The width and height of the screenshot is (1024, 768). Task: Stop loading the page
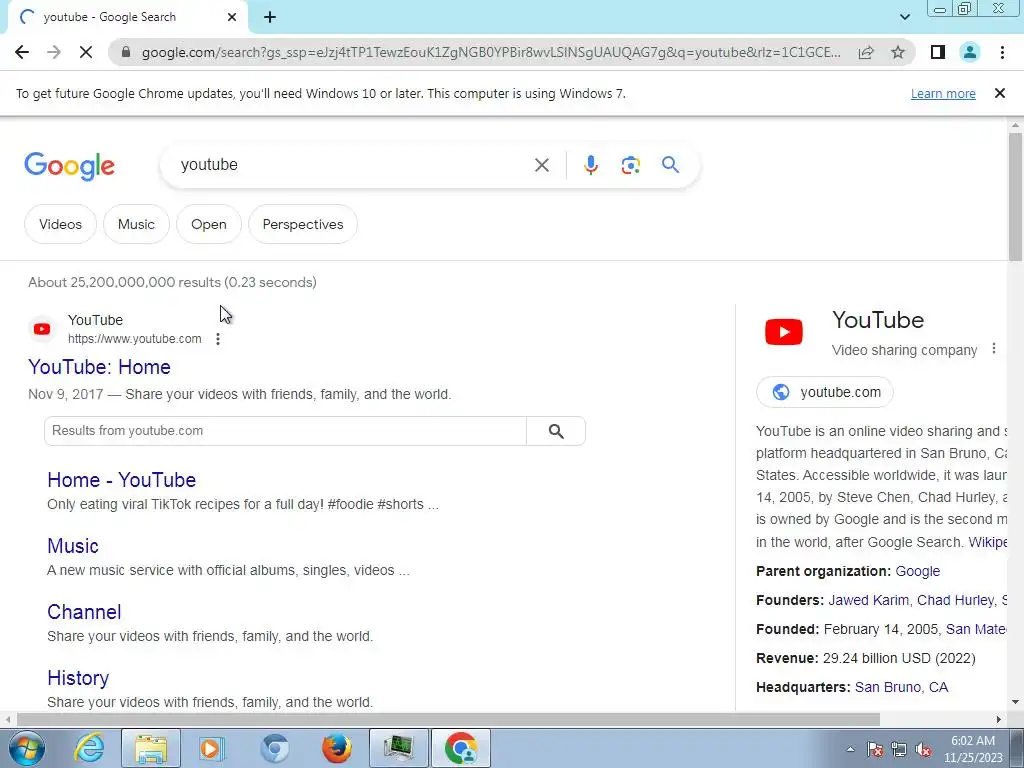pos(86,52)
